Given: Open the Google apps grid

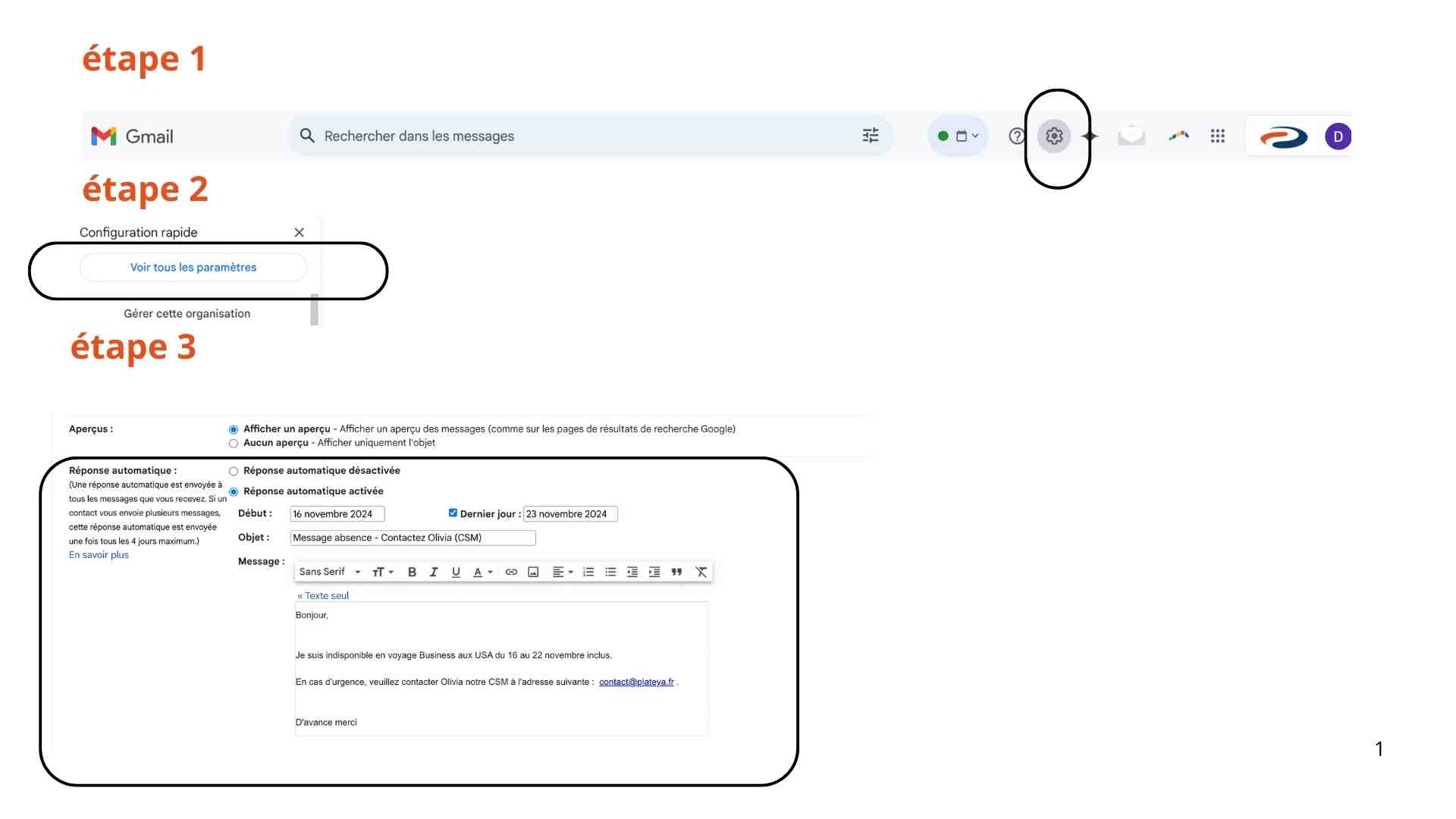Looking at the screenshot, I should (1218, 136).
